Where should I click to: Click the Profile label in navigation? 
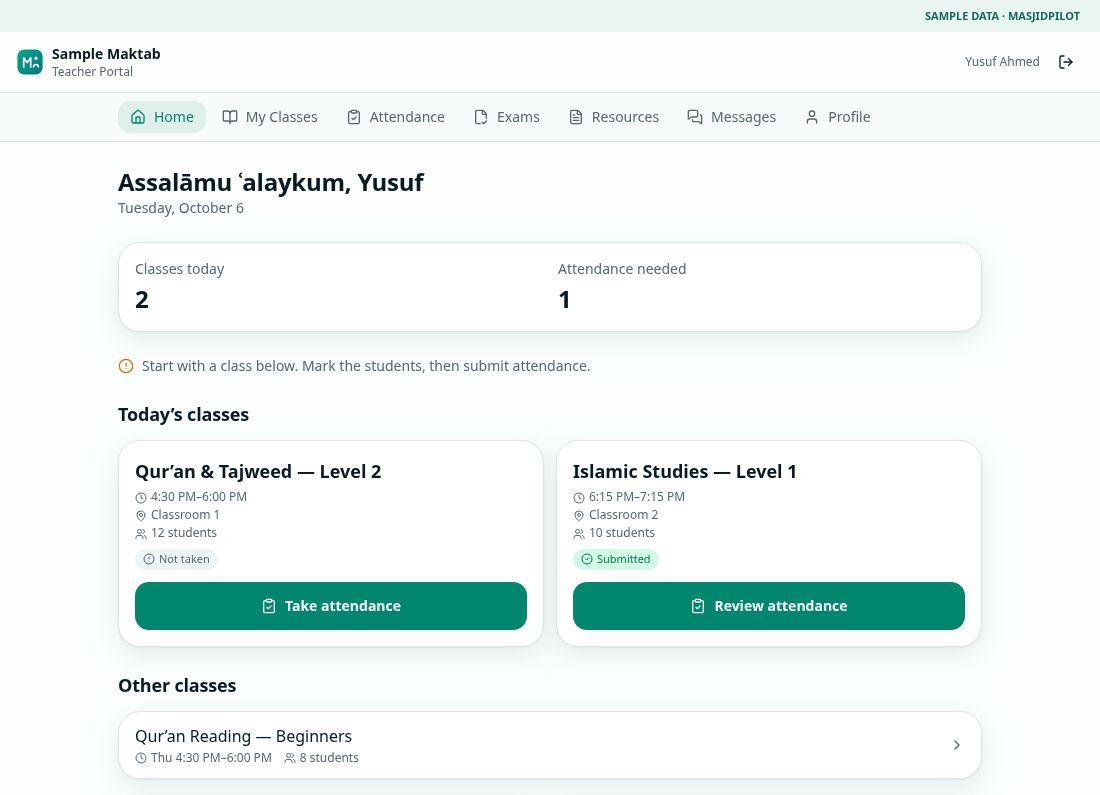click(x=849, y=117)
